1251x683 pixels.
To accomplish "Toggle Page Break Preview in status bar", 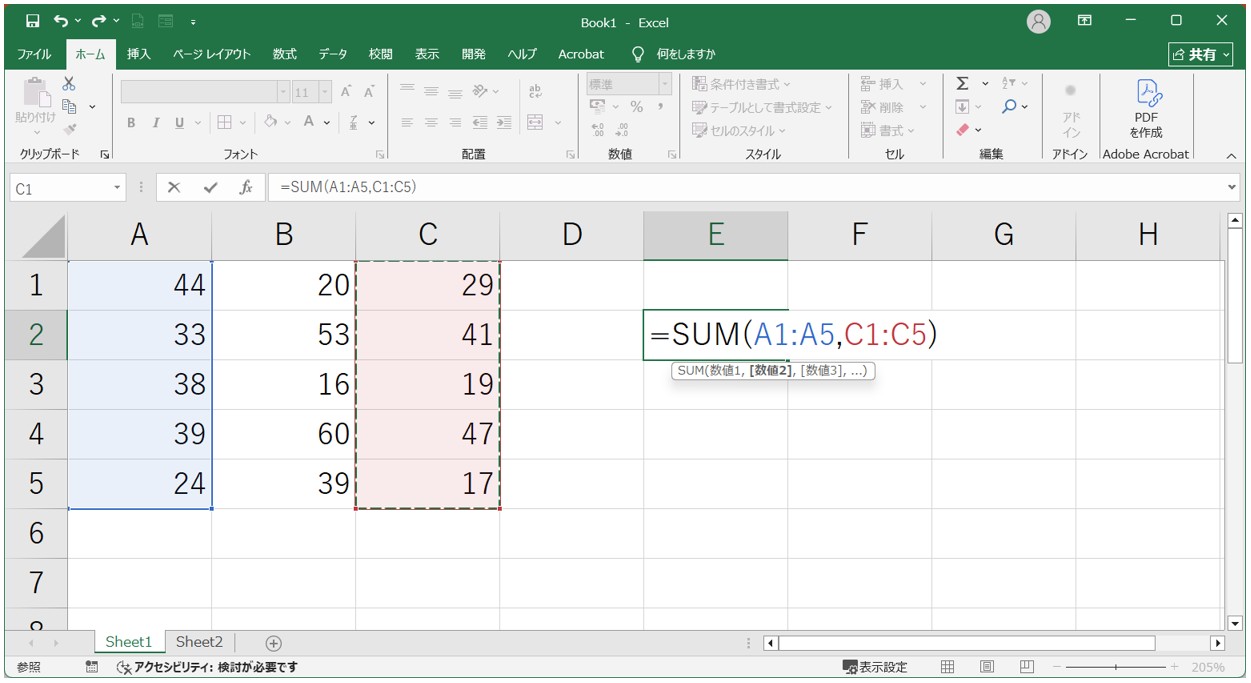I will pyautogui.click(x=1026, y=666).
